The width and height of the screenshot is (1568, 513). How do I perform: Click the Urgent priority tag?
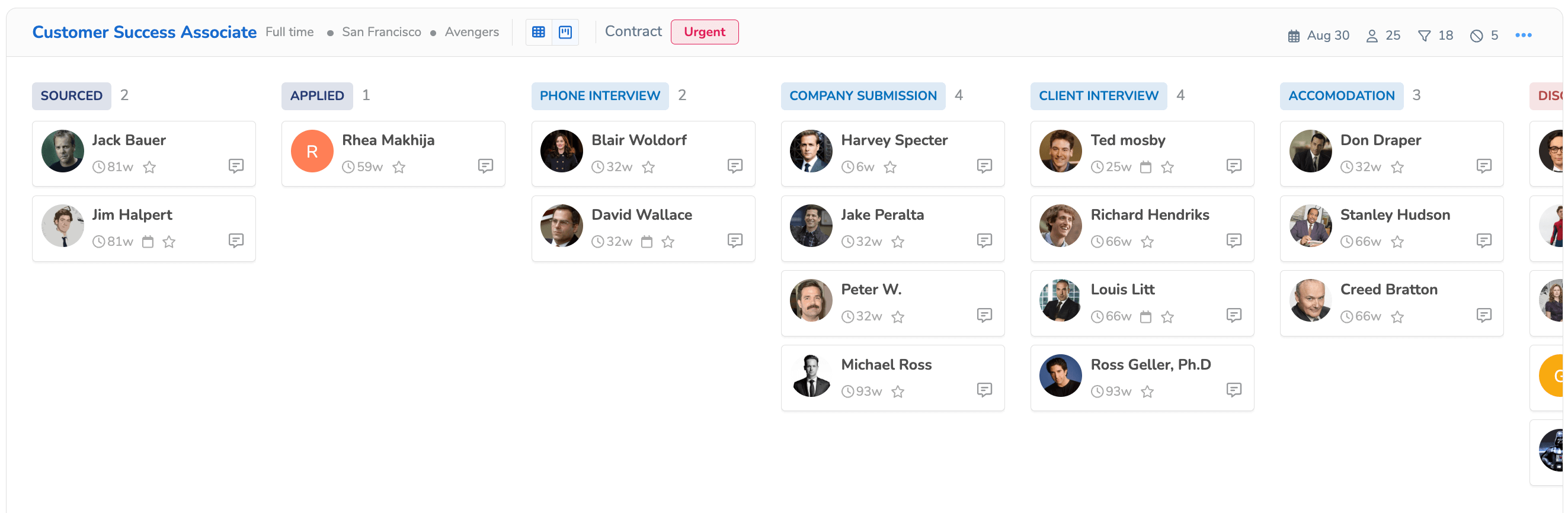(x=704, y=32)
